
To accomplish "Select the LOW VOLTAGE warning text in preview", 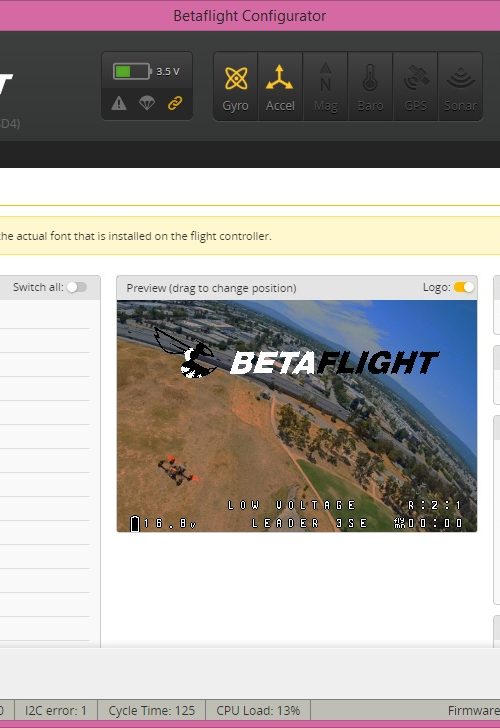I will (x=292, y=505).
